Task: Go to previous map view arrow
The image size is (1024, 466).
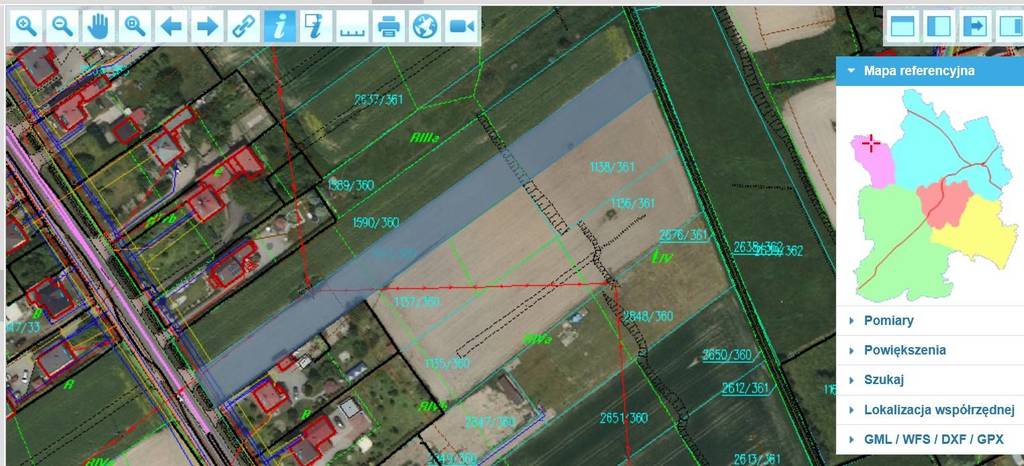Action: 171,27
